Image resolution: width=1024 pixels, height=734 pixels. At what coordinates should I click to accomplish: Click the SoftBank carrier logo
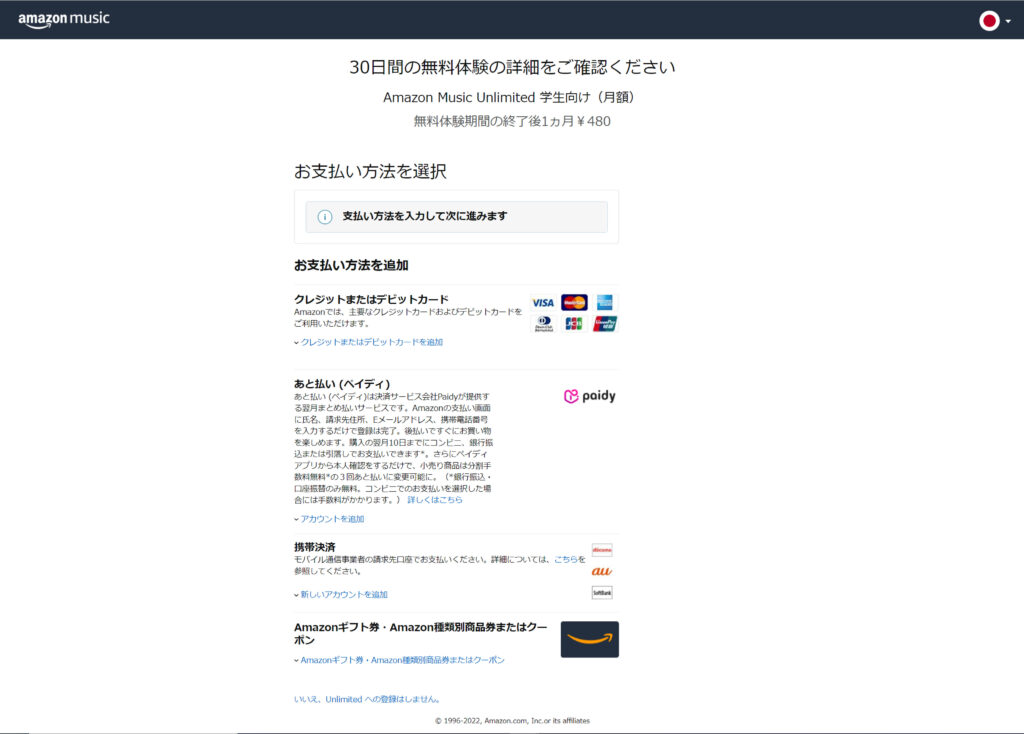coord(602,593)
